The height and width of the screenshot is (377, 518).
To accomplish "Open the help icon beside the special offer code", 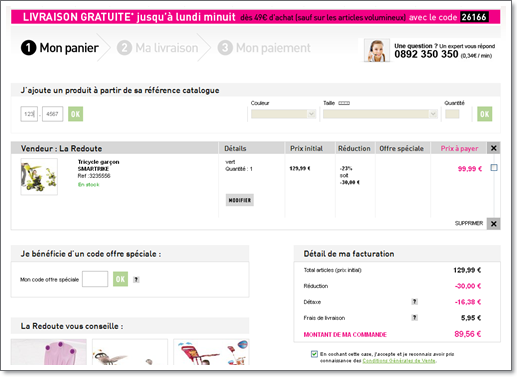I will click(136, 280).
